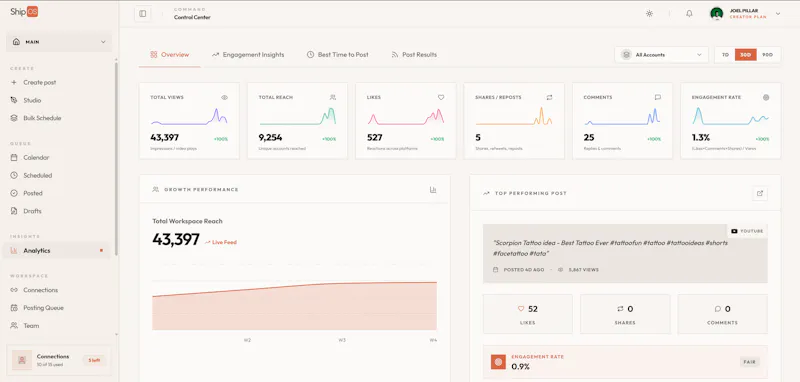
Task: Toggle the sidebar collapse button
Action: [142, 14]
